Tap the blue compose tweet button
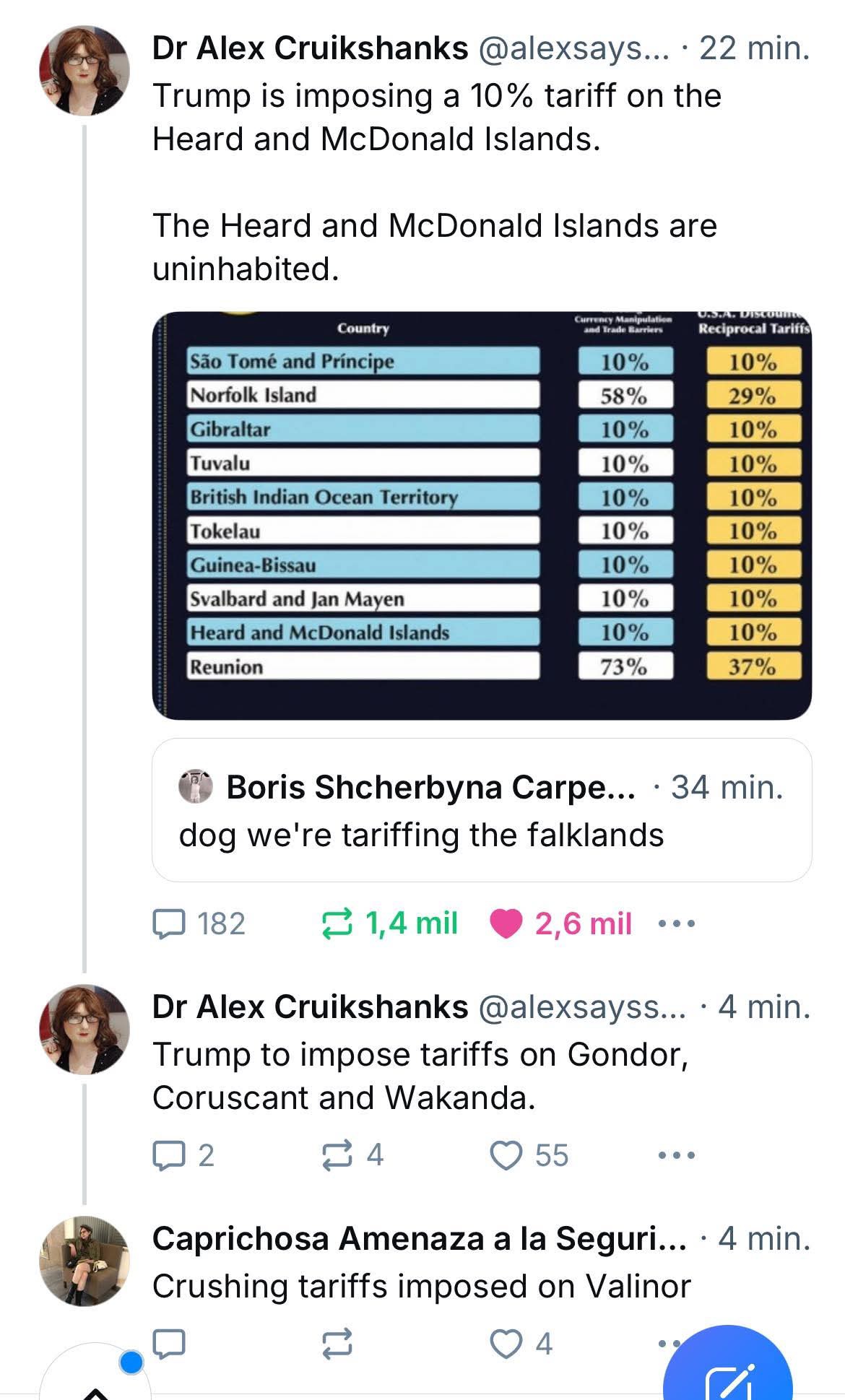Image resolution: width=845 pixels, height=1400 pixels. [x=728, y=1368]
